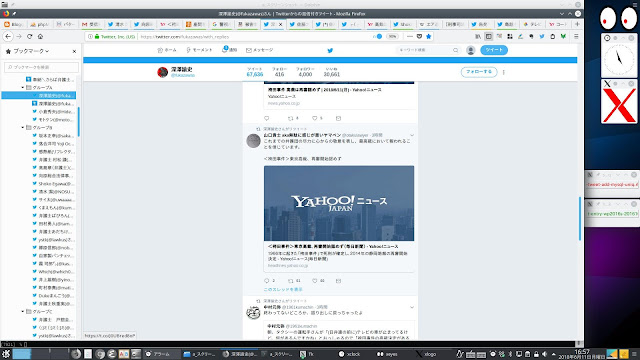Switch to the Gmail browser tab
The width and height of the screenshot is (640, 360).
click(91, 24)
